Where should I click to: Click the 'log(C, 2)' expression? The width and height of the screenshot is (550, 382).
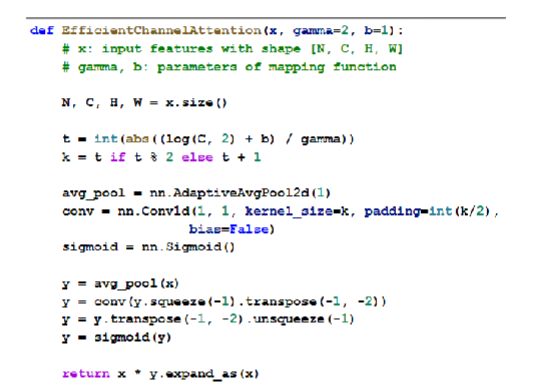(201, 139)
